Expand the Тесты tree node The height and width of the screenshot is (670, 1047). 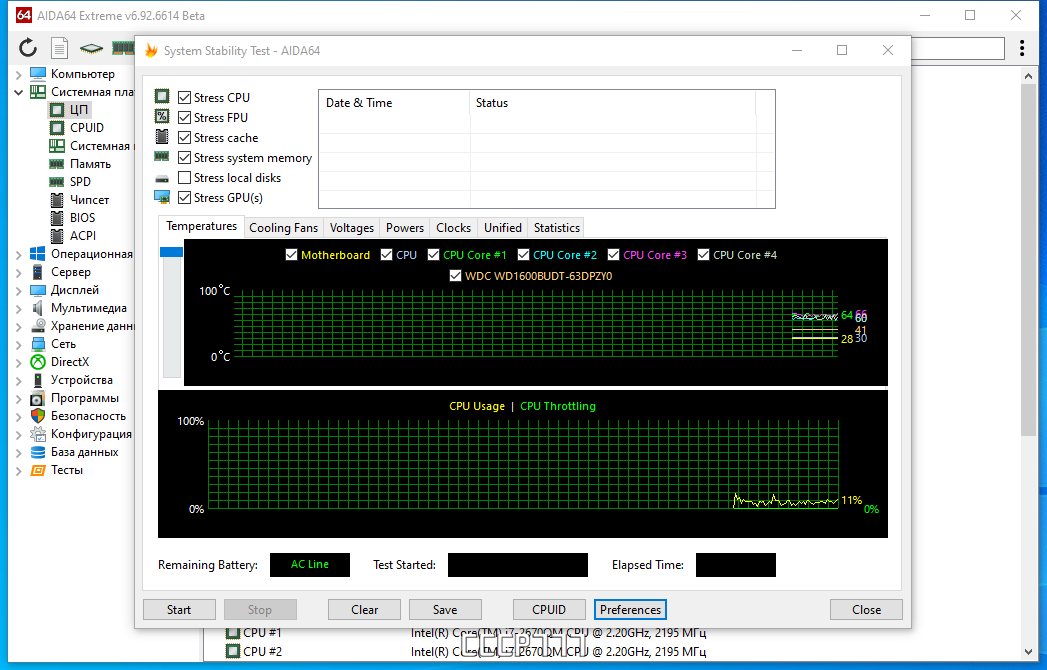[x=19, y=470]
